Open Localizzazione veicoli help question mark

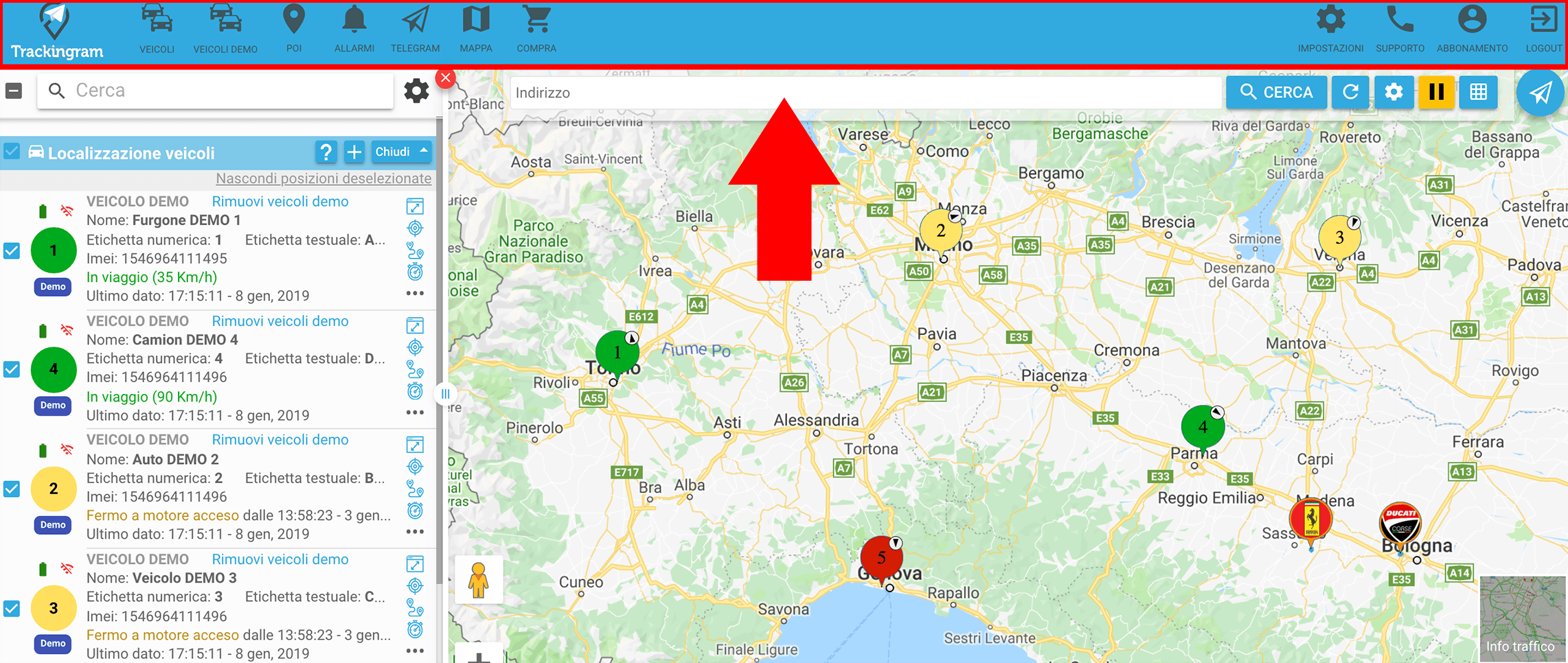(x=326, y=152)
